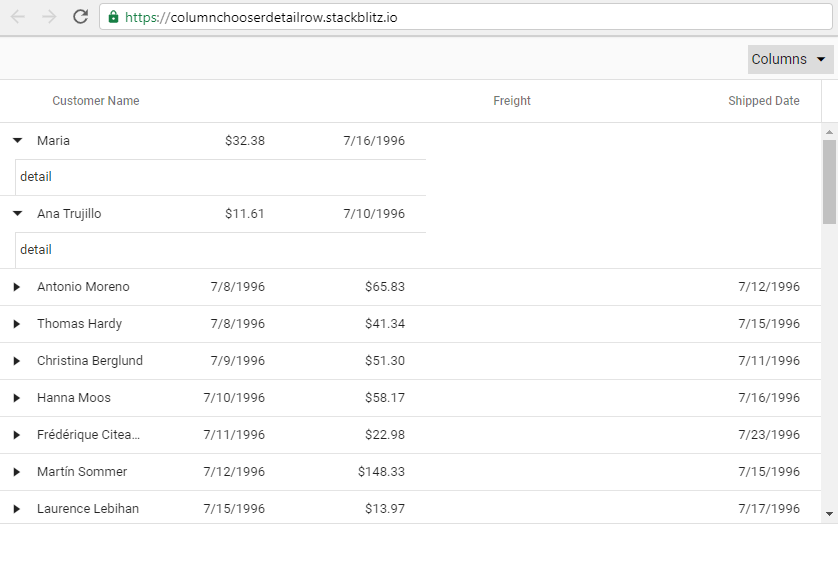Expand the Antonio Moreno row

(17, 287)
